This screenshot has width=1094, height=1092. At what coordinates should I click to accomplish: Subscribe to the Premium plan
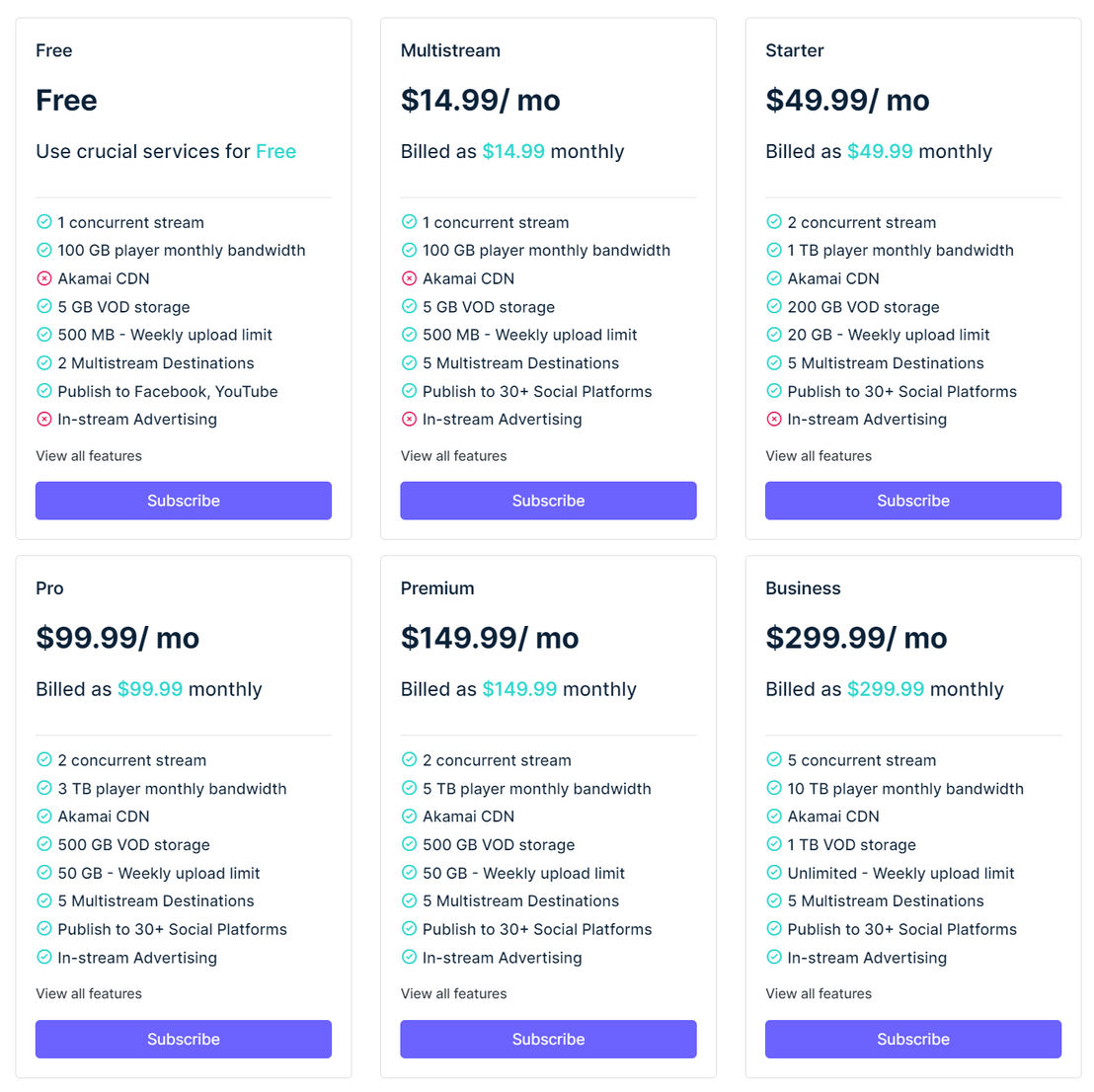tap(548, 1039)
